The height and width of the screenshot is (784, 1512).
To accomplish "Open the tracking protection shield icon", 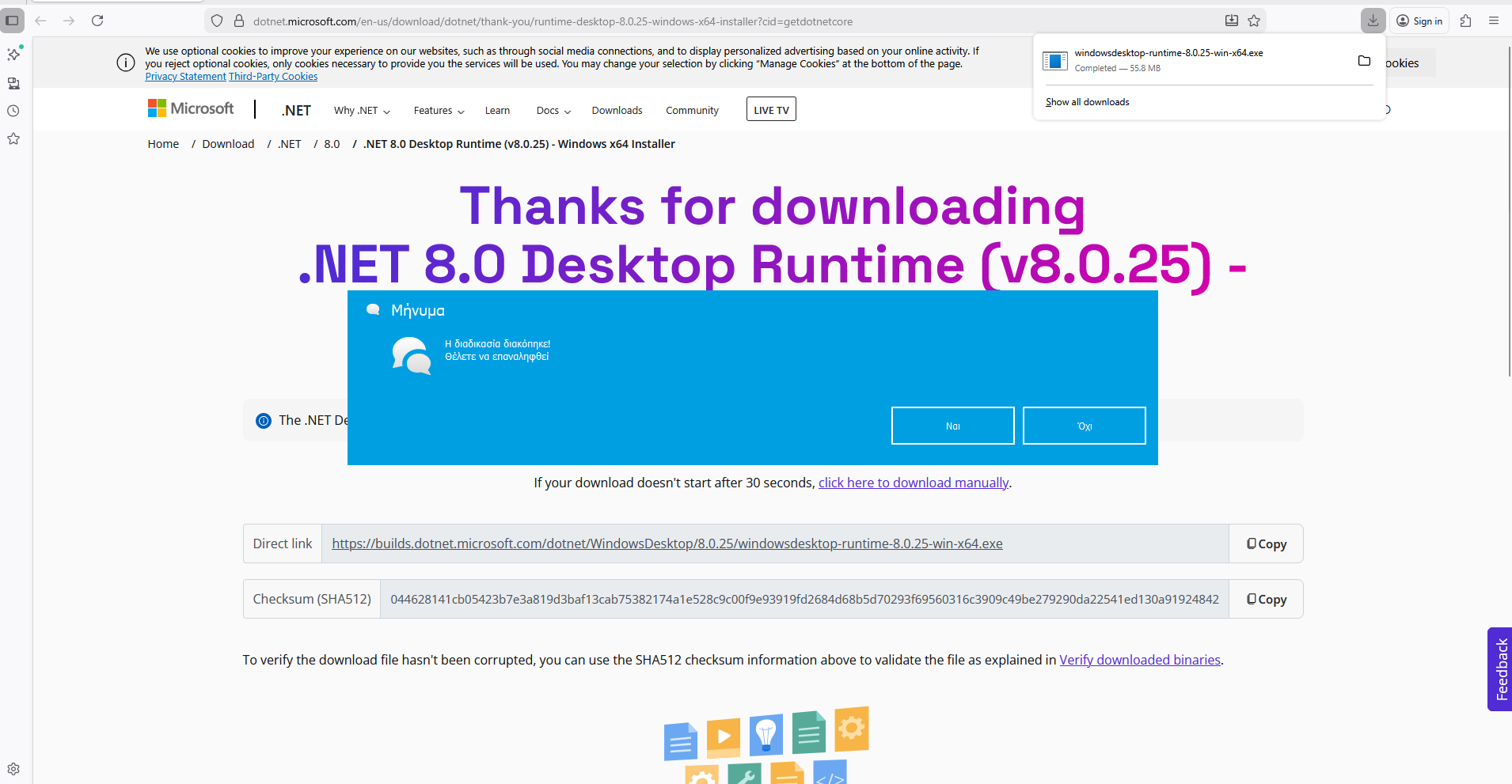I will coord(217,21).
